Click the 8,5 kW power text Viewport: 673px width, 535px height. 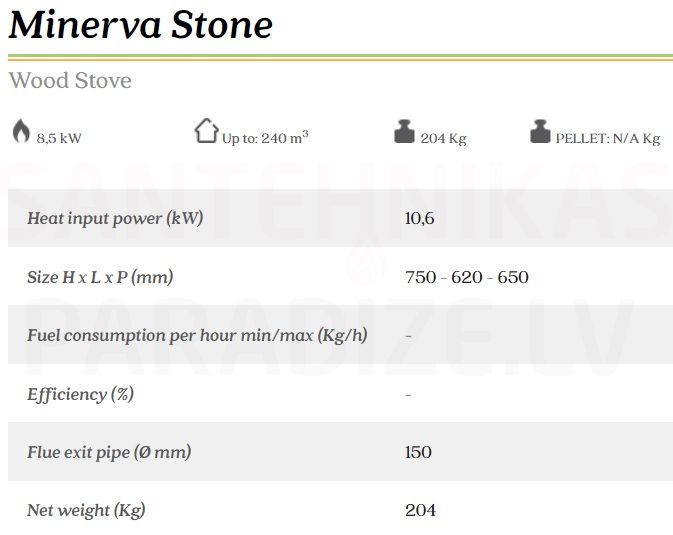[59, 138]
